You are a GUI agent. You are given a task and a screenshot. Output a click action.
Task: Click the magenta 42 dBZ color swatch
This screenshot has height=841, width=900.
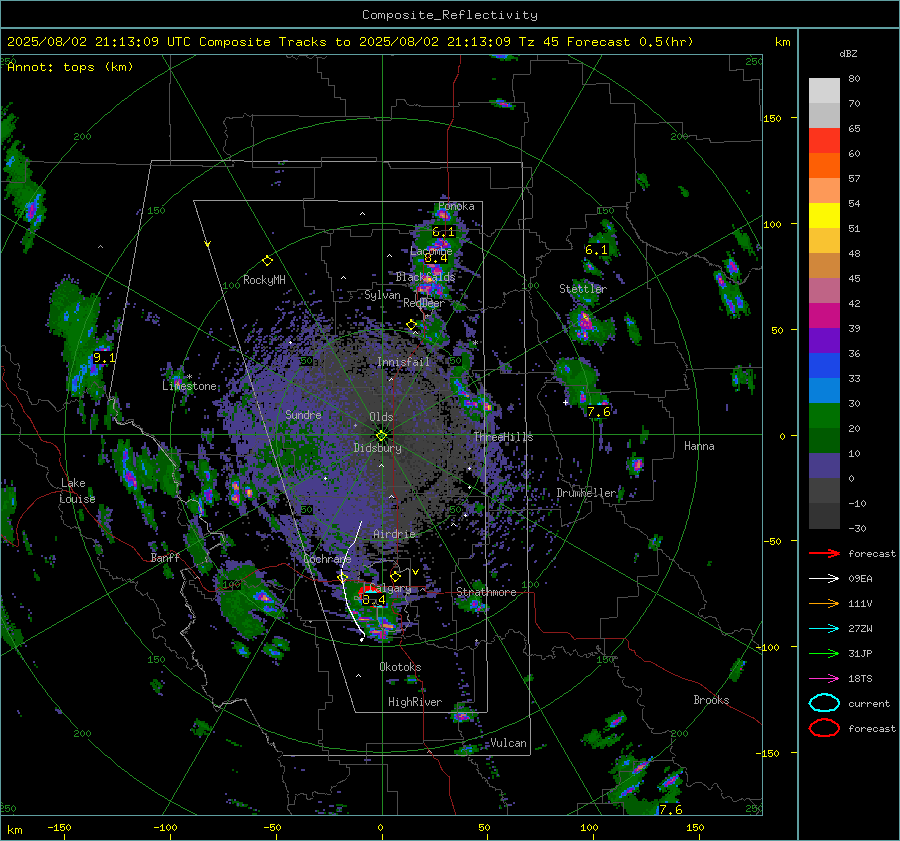coord(824,315)
